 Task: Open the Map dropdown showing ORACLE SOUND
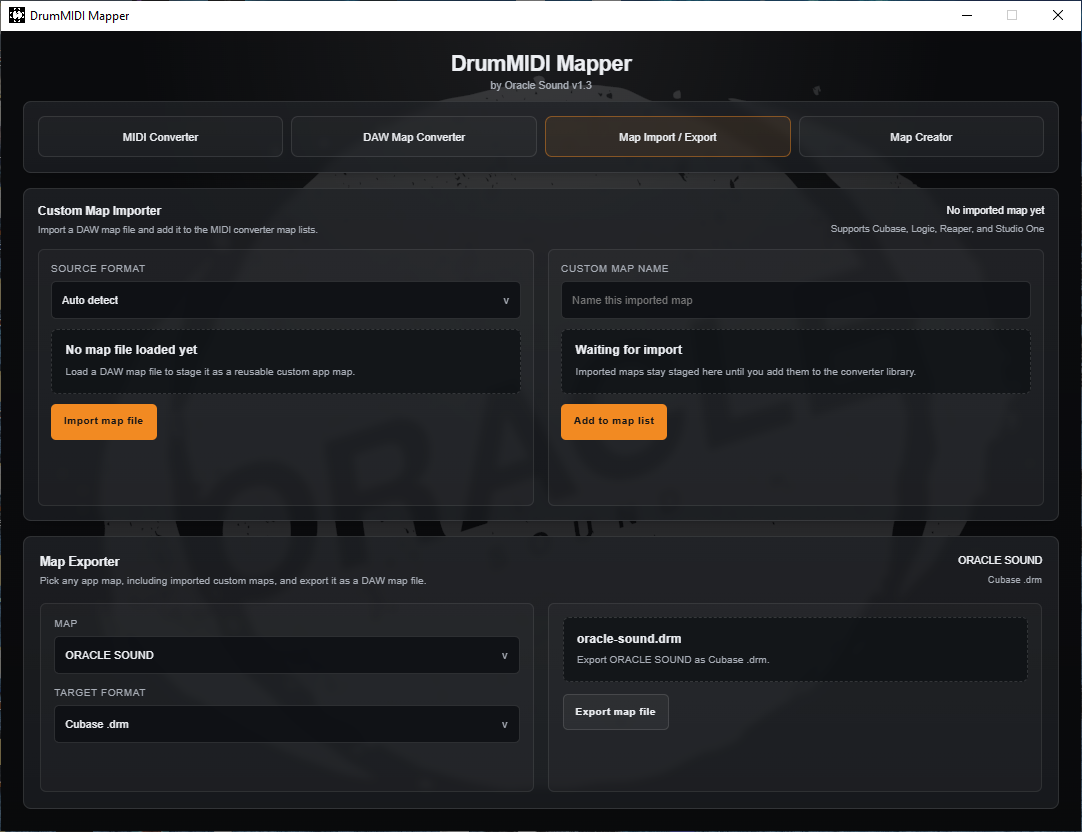coord(286,655)
